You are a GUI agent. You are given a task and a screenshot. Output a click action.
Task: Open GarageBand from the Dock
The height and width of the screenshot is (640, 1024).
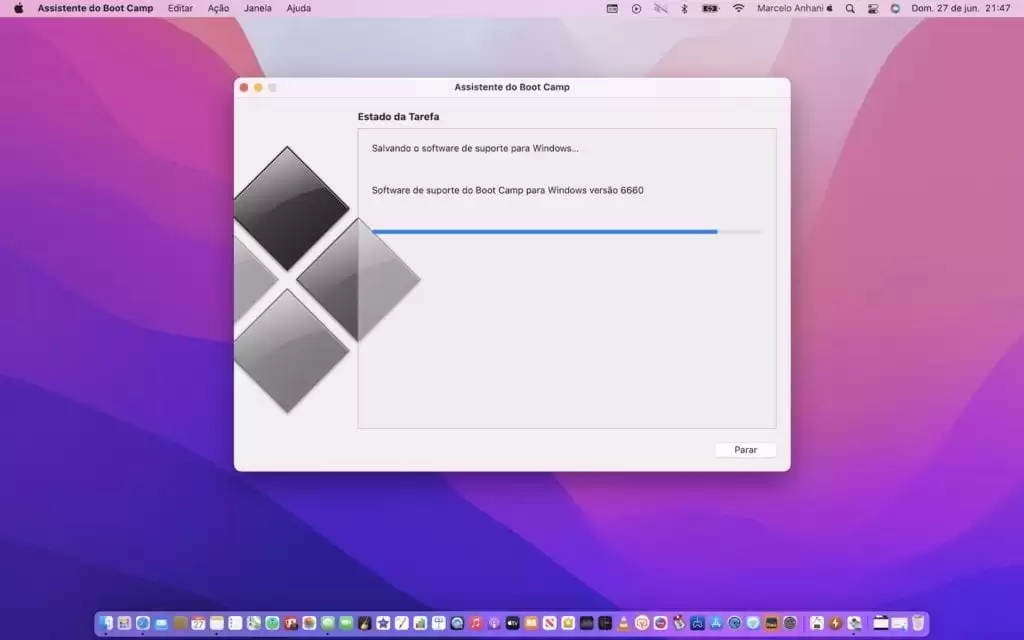pos(364,623)
